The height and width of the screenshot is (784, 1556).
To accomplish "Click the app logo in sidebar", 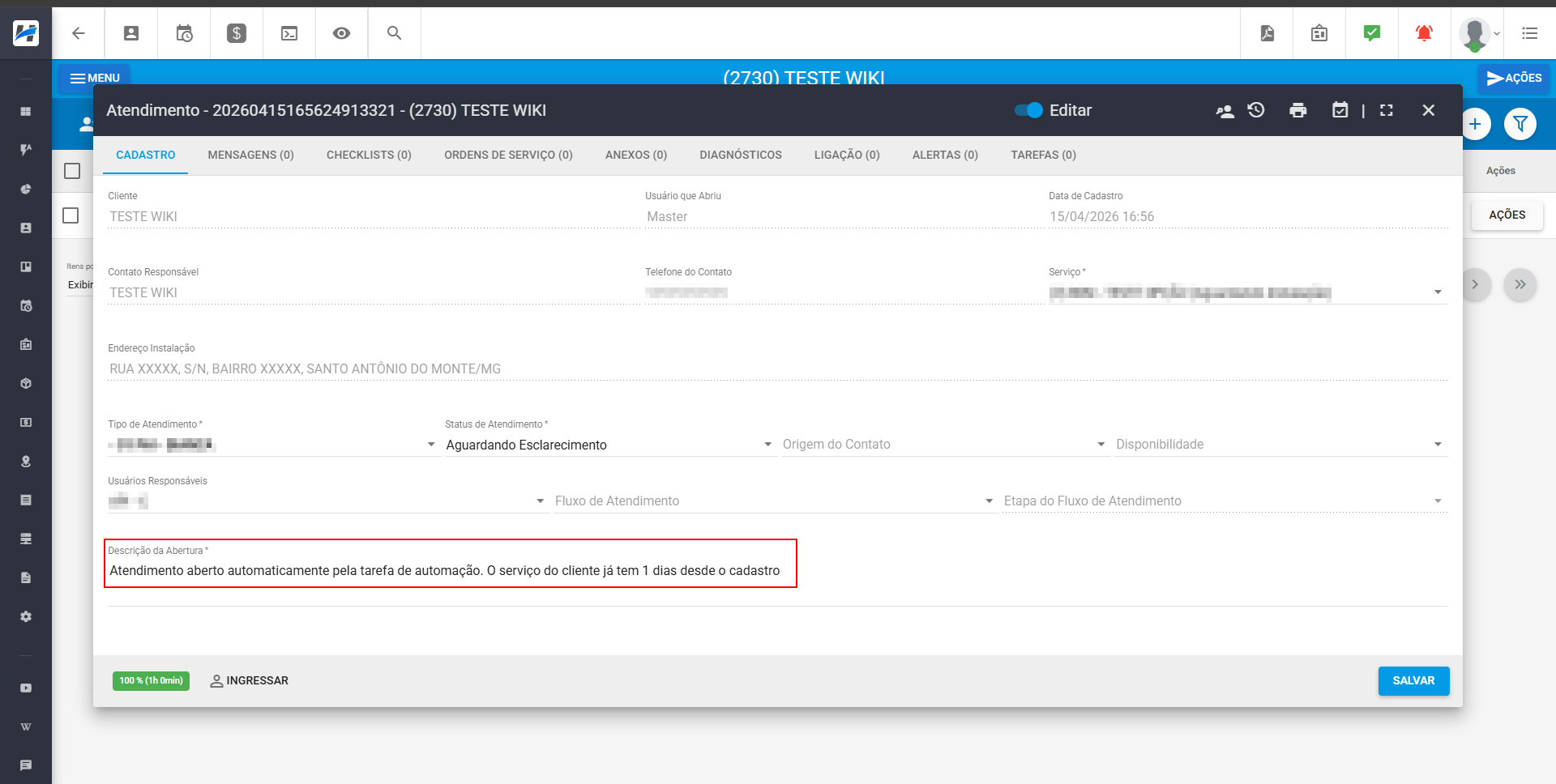I will 26,33.
